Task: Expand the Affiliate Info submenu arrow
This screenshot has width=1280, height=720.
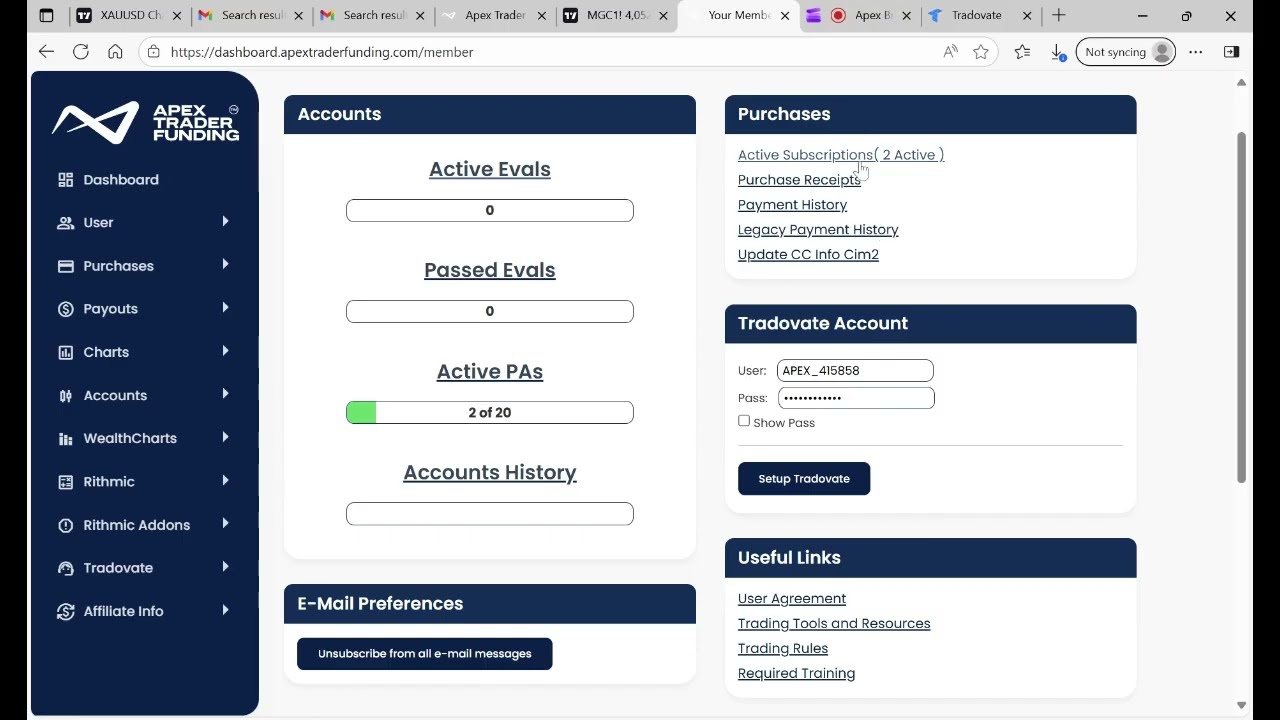Action: pos(225,610)
